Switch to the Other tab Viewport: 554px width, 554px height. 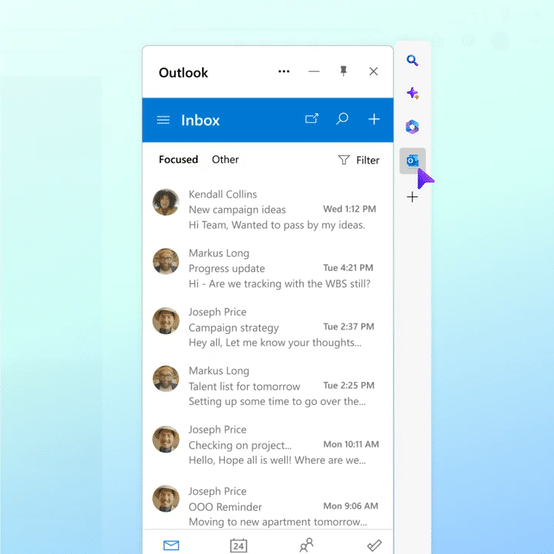[x=225, y=160]
